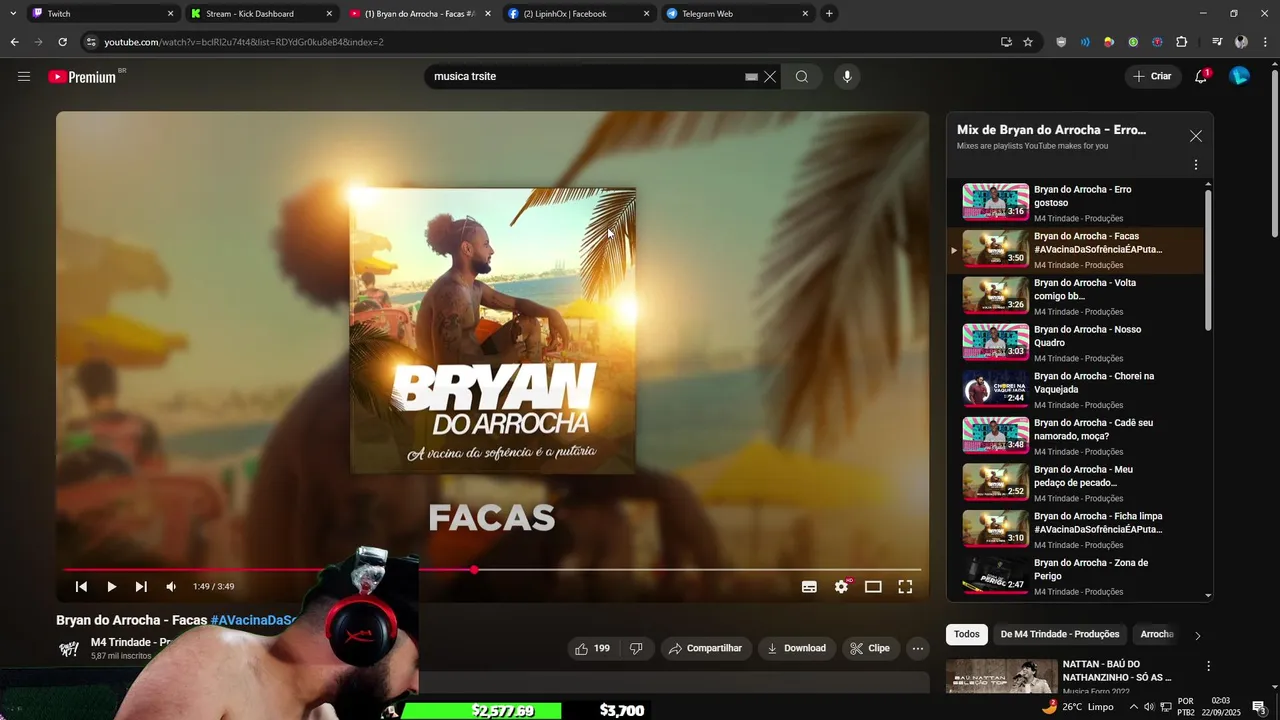Play the paused video
Screen dimensions: 1280x720
(x=111, y=587)
